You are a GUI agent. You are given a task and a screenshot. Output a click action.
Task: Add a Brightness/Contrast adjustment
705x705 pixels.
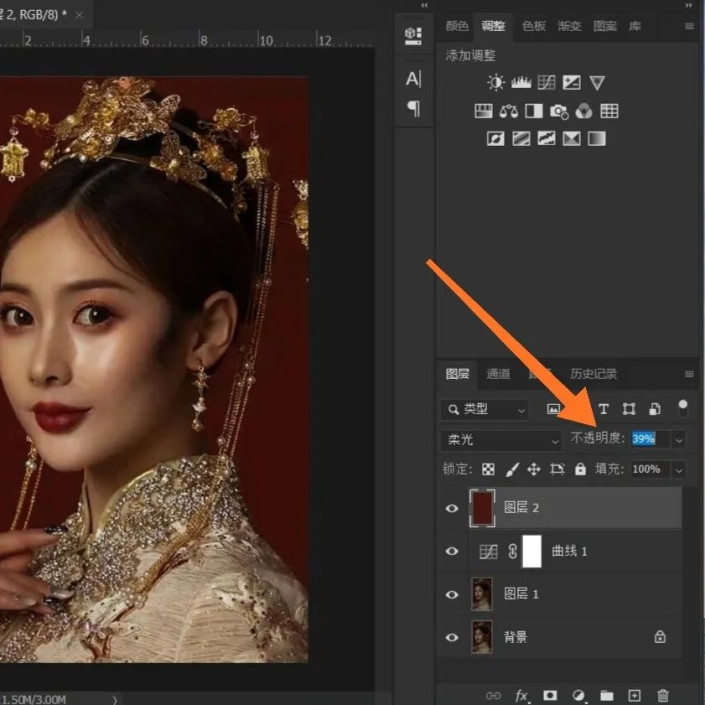pos(495,83)
